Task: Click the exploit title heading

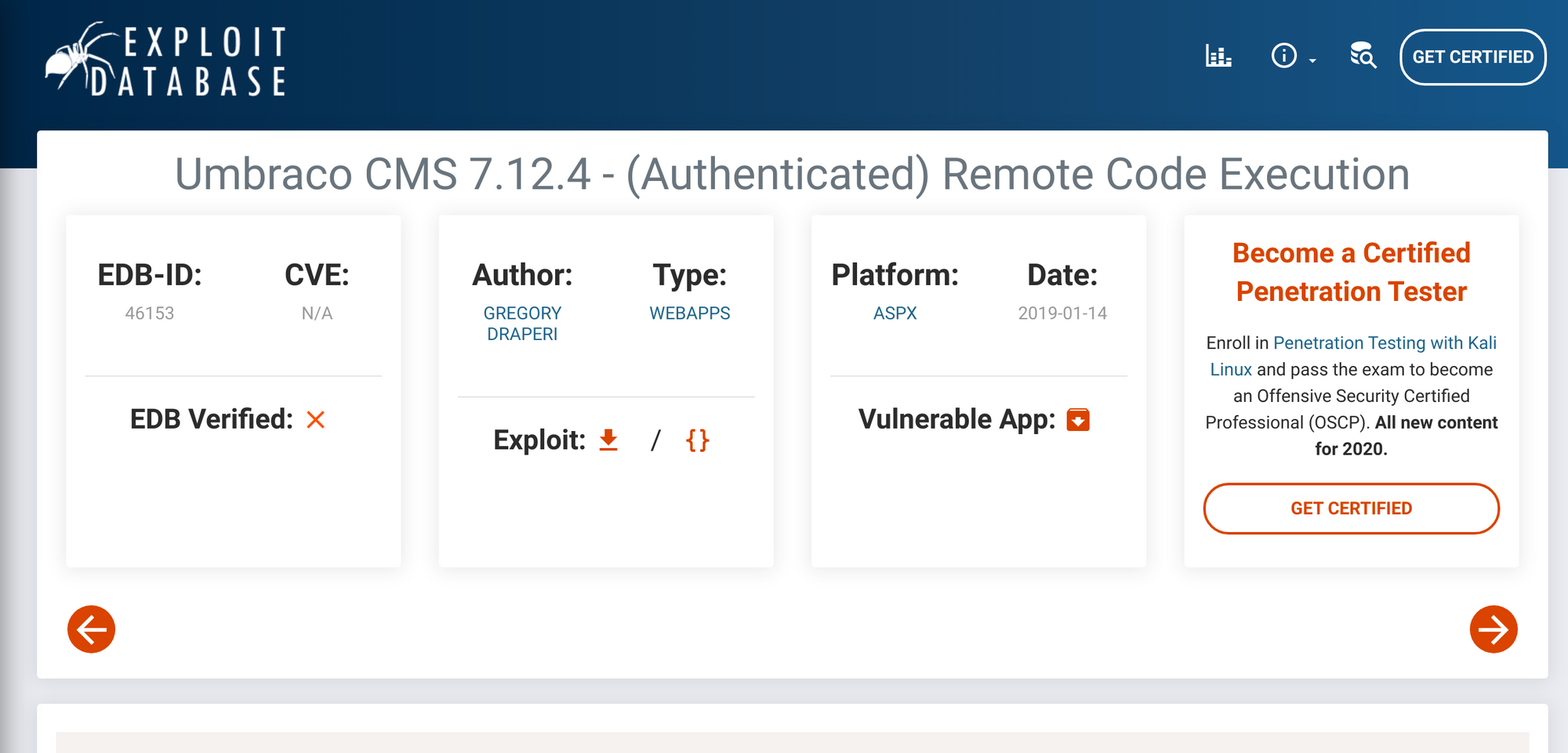Action: click(792, 174)
